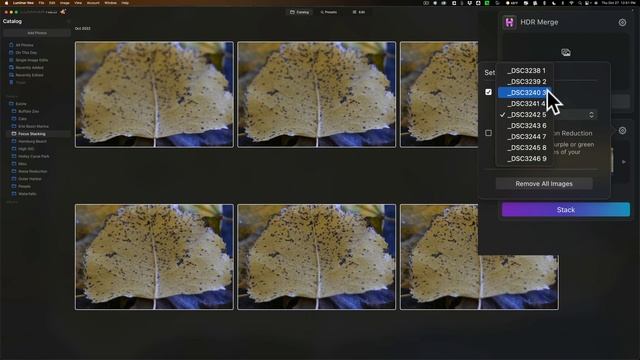This screenshot has width=640, height=360.
Task: Select second leaf thumbnail in top row
Action: click(x=317, y=94)
